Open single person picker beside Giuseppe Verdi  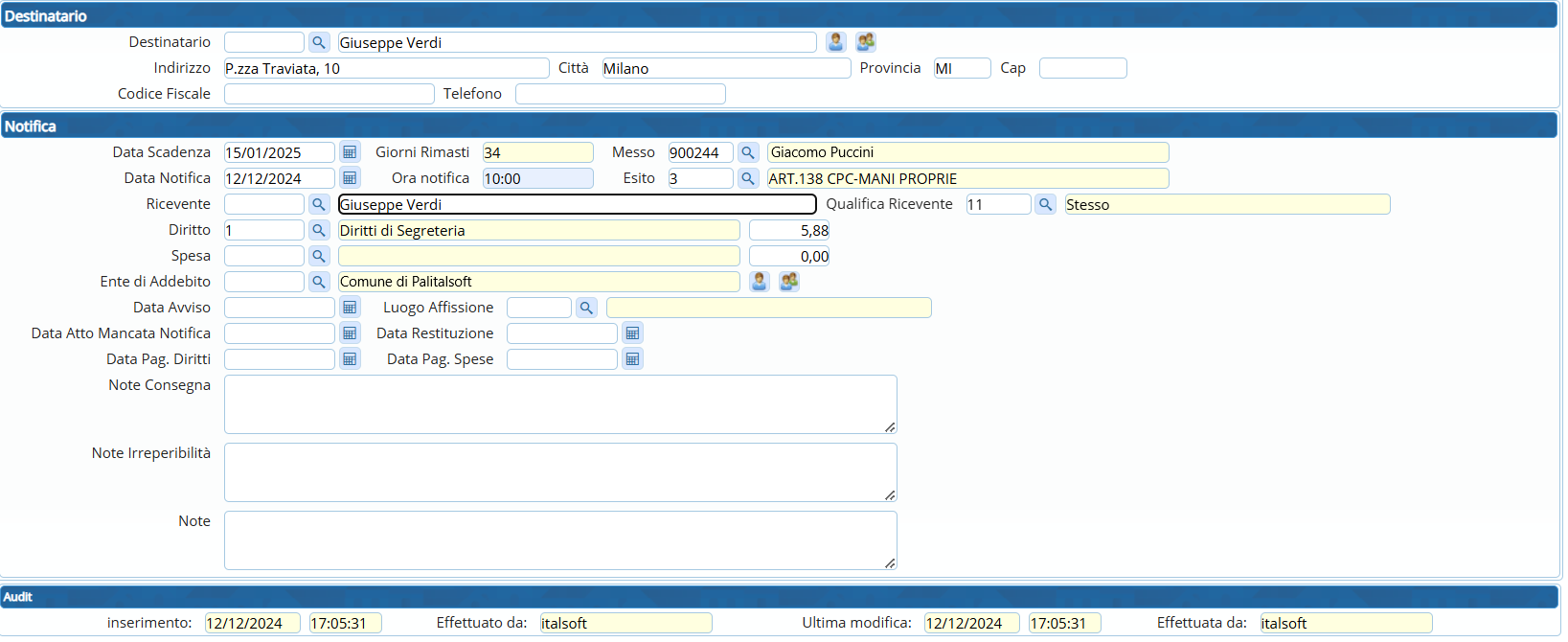(836, 42)
